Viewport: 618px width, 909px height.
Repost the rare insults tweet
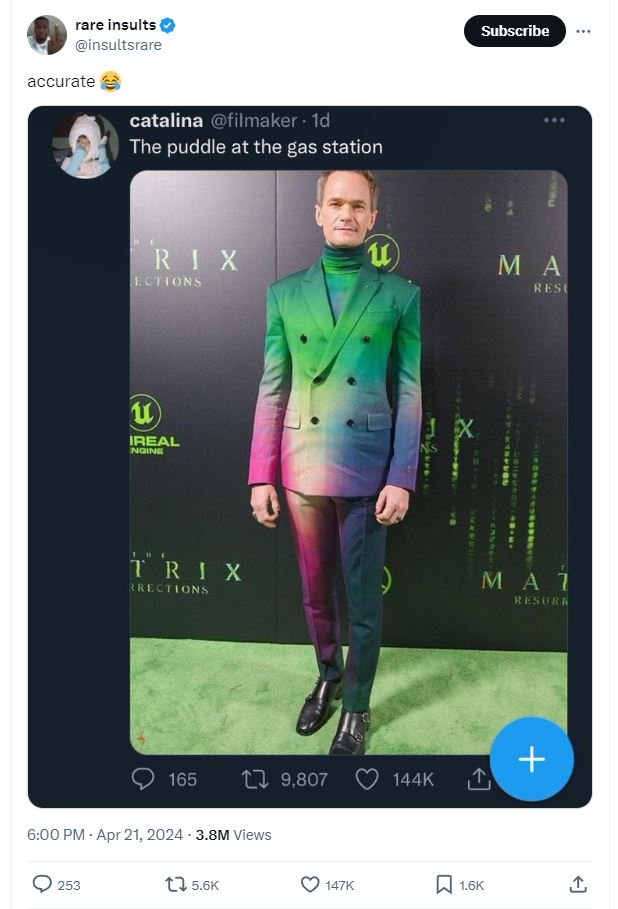point(175,884)
